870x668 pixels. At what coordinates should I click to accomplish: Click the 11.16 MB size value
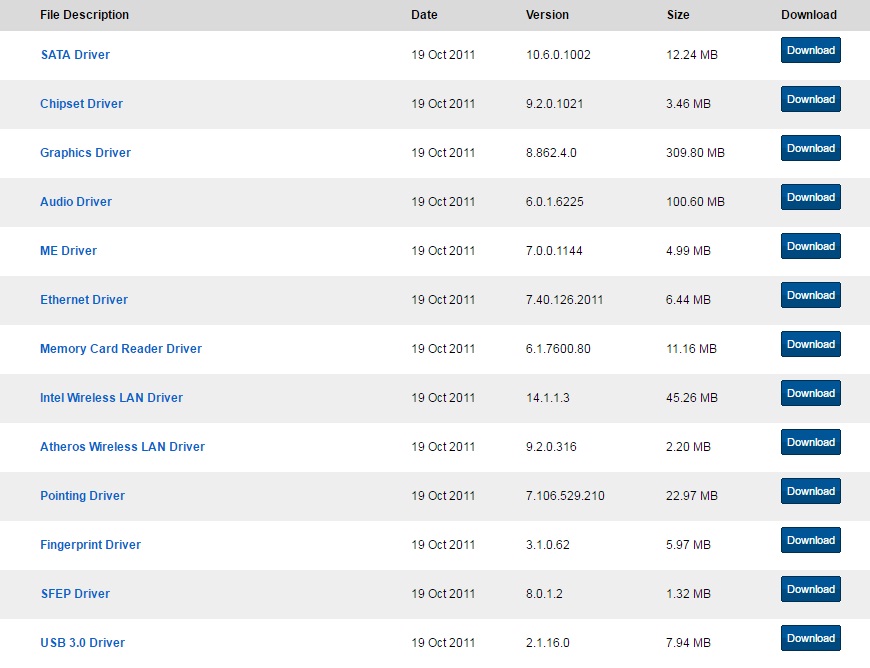pos(692,349)
